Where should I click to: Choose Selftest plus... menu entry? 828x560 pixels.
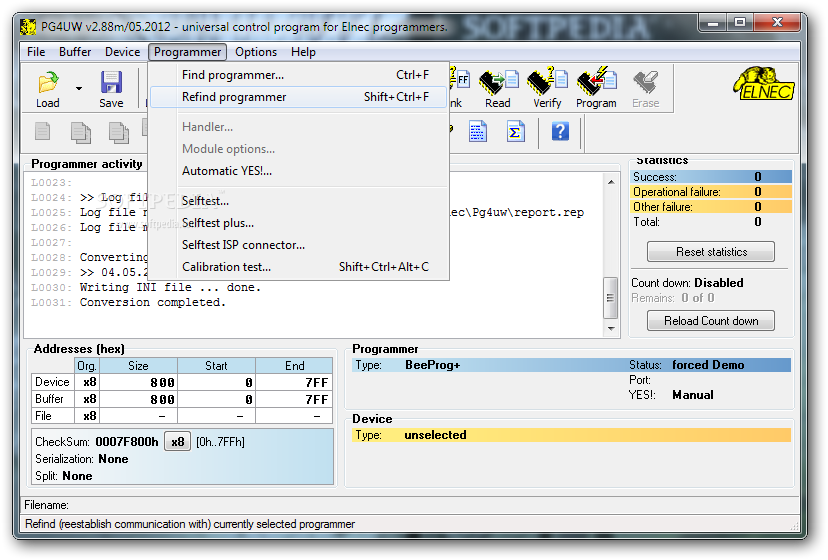(299, 223)
